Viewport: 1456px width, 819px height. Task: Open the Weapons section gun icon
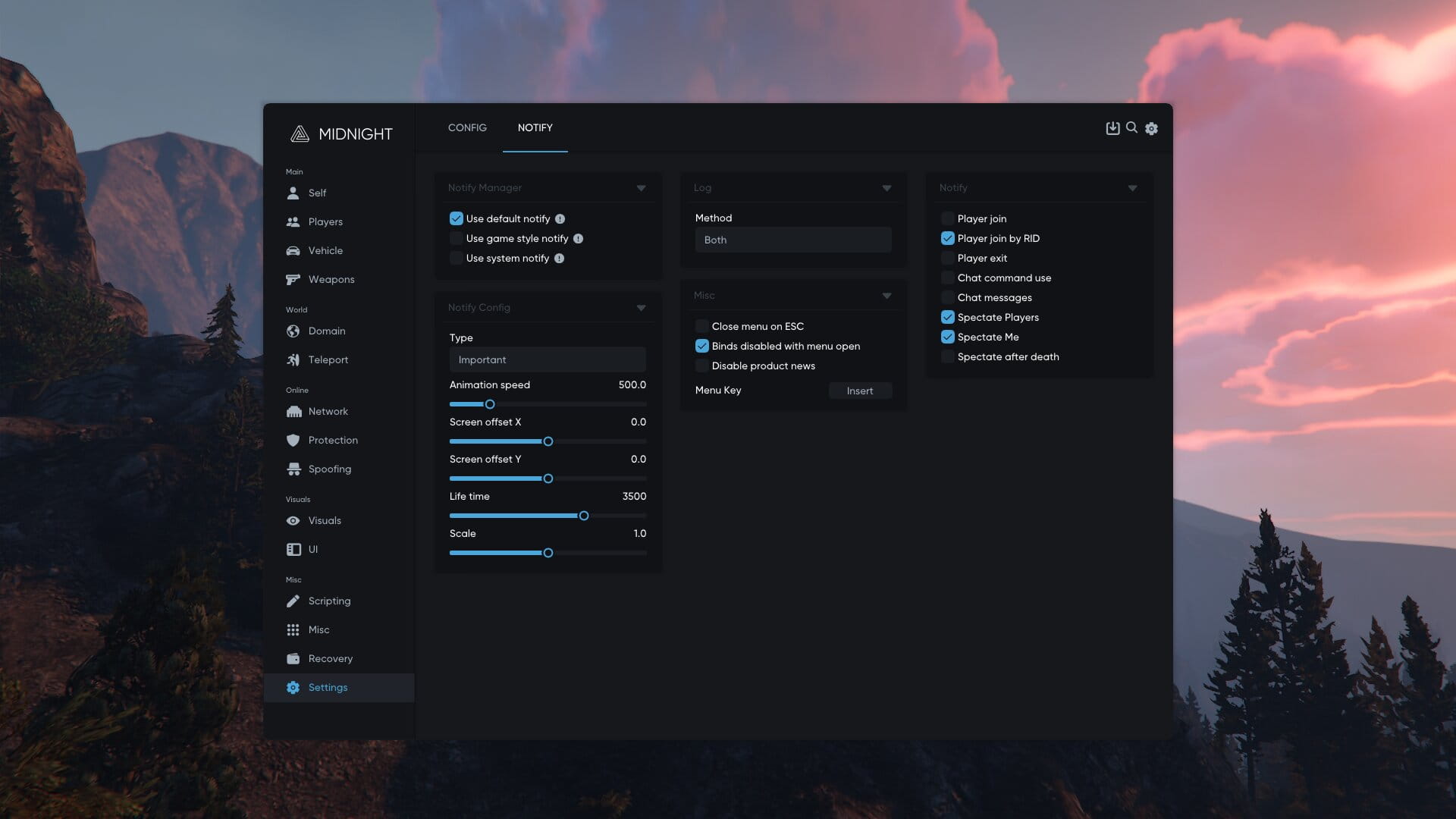tap(293, 280)
